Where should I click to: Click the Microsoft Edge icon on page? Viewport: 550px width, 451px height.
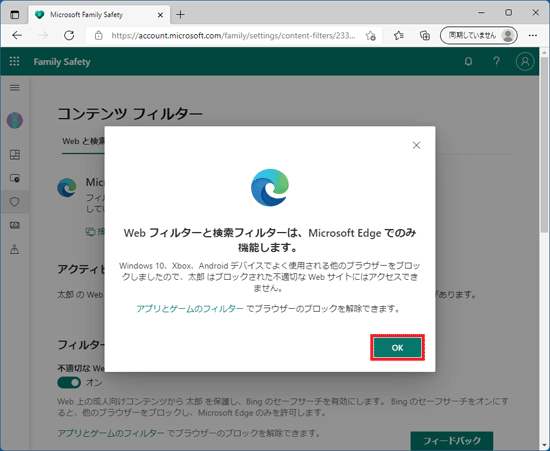(x=67, y=188)
